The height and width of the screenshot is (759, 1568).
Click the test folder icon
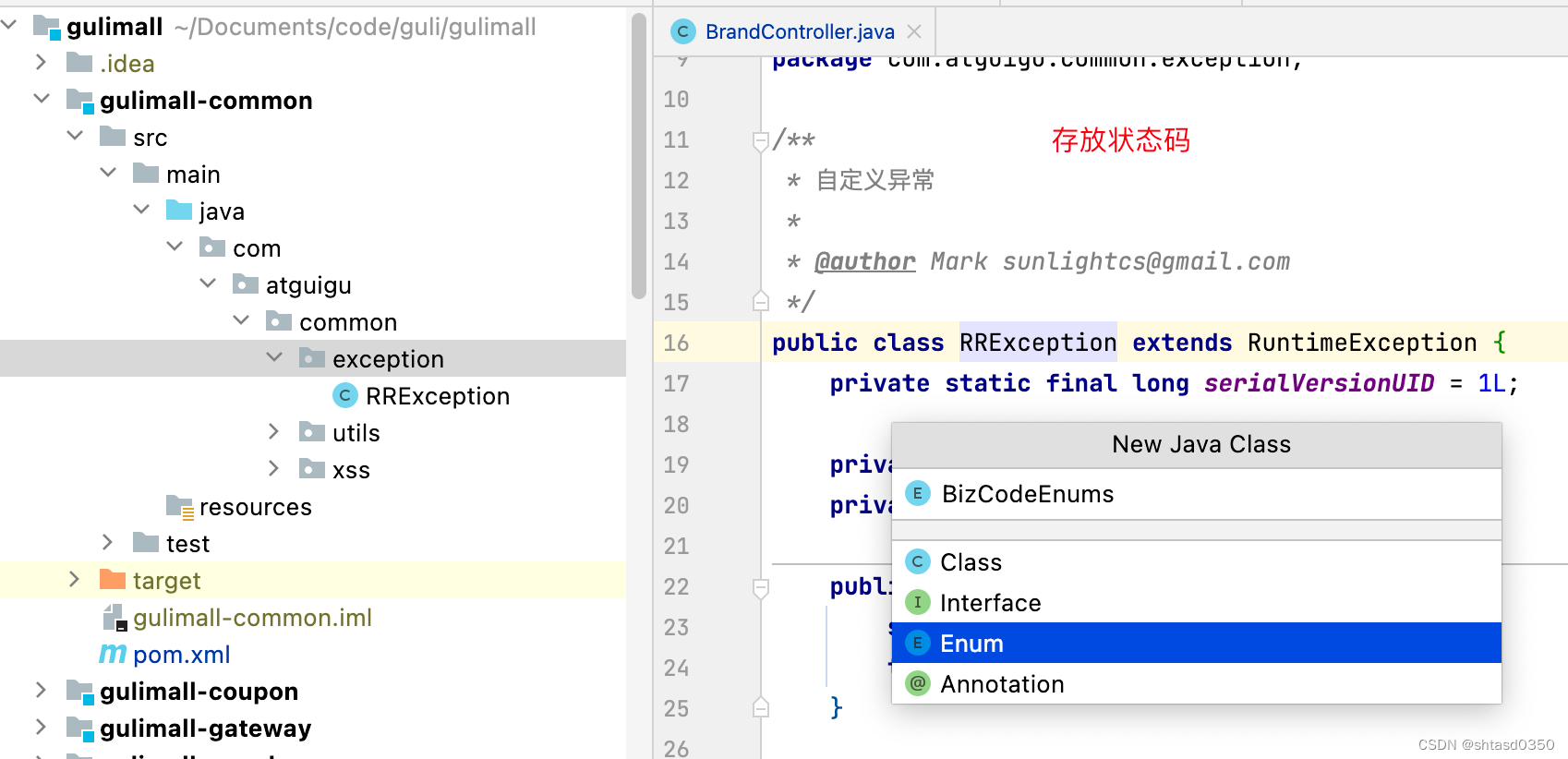pyautogui.click(x=146, y=543)
